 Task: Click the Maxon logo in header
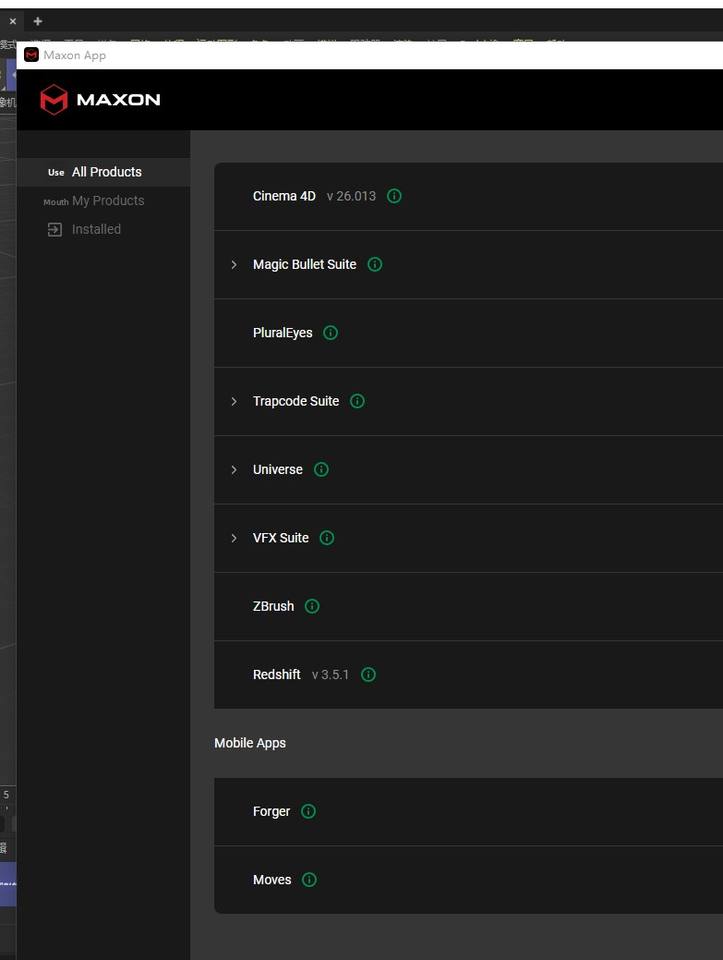click(100, 100)
